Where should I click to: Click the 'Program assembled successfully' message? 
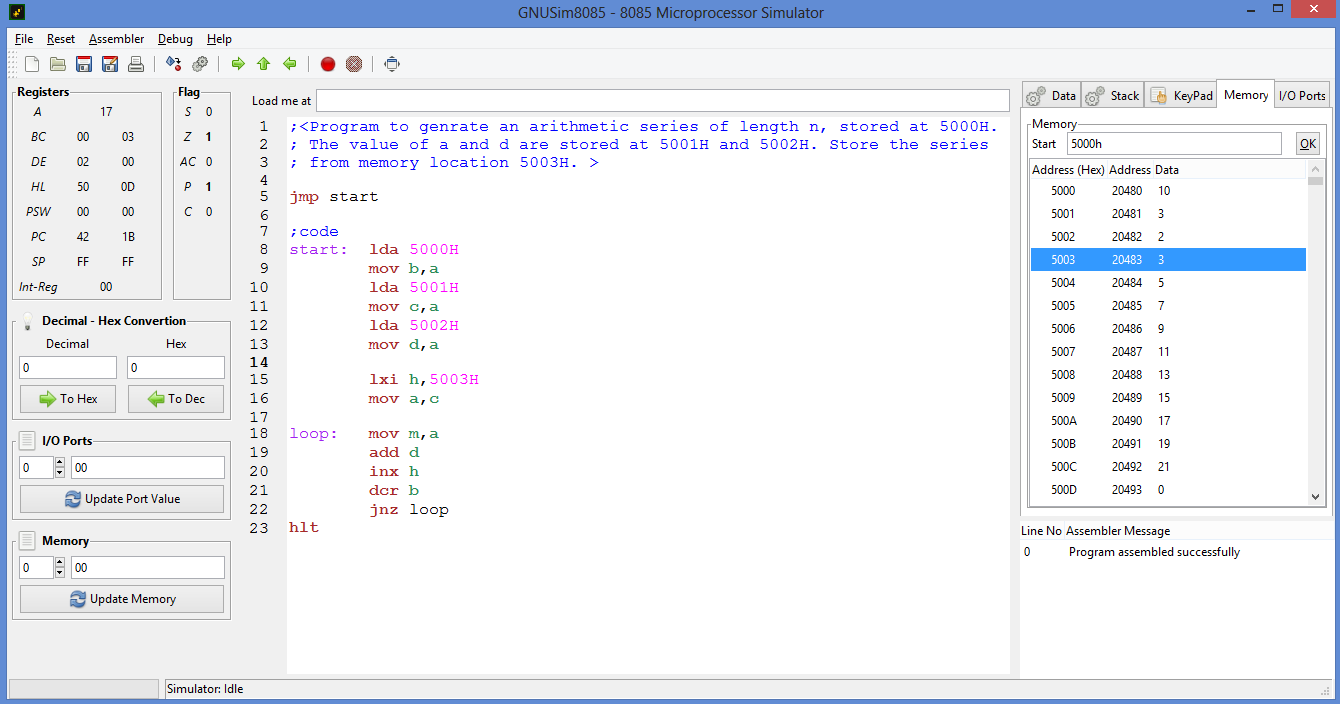coord(1154,552)
